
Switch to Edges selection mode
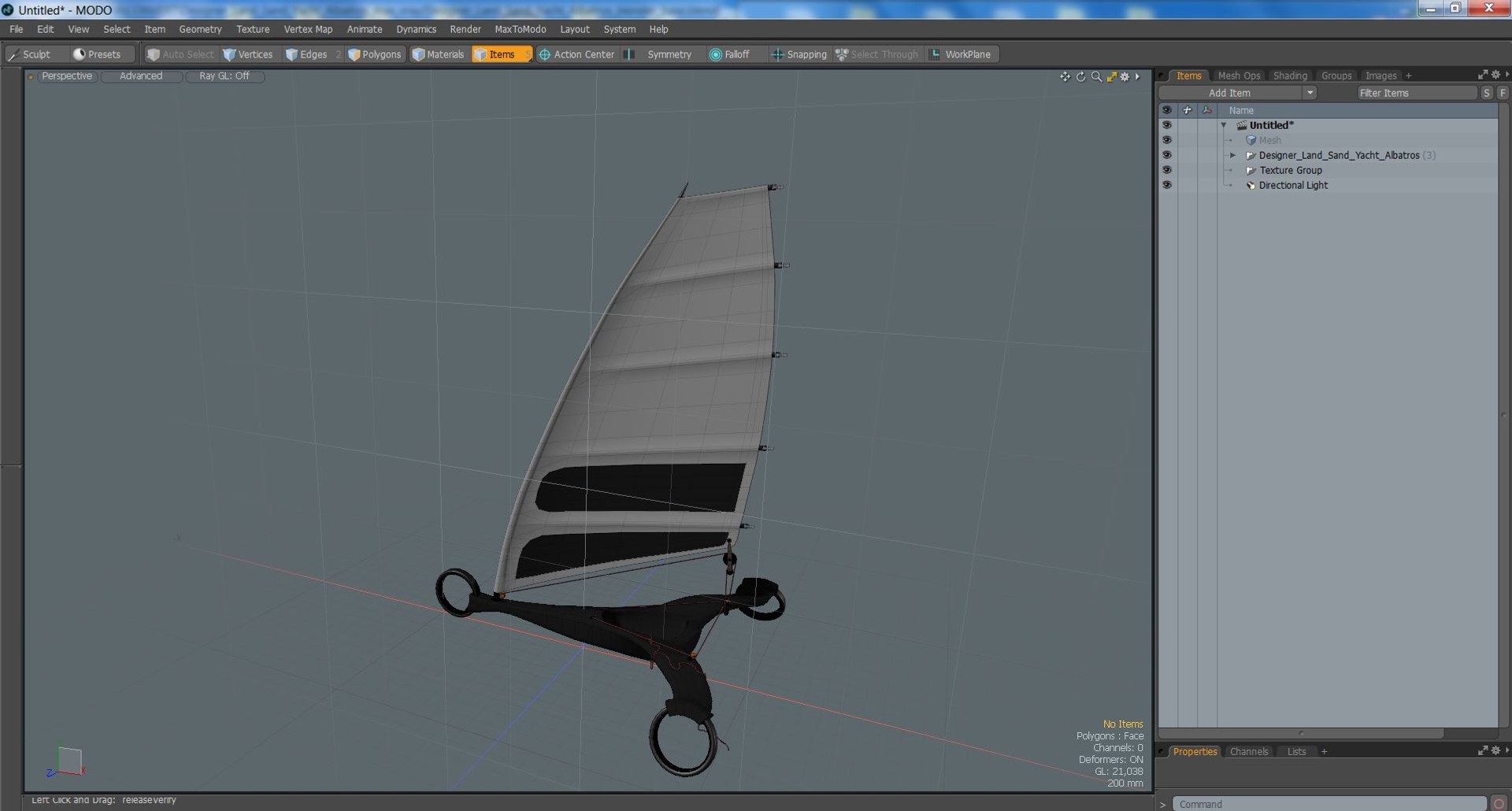point(306,54)
